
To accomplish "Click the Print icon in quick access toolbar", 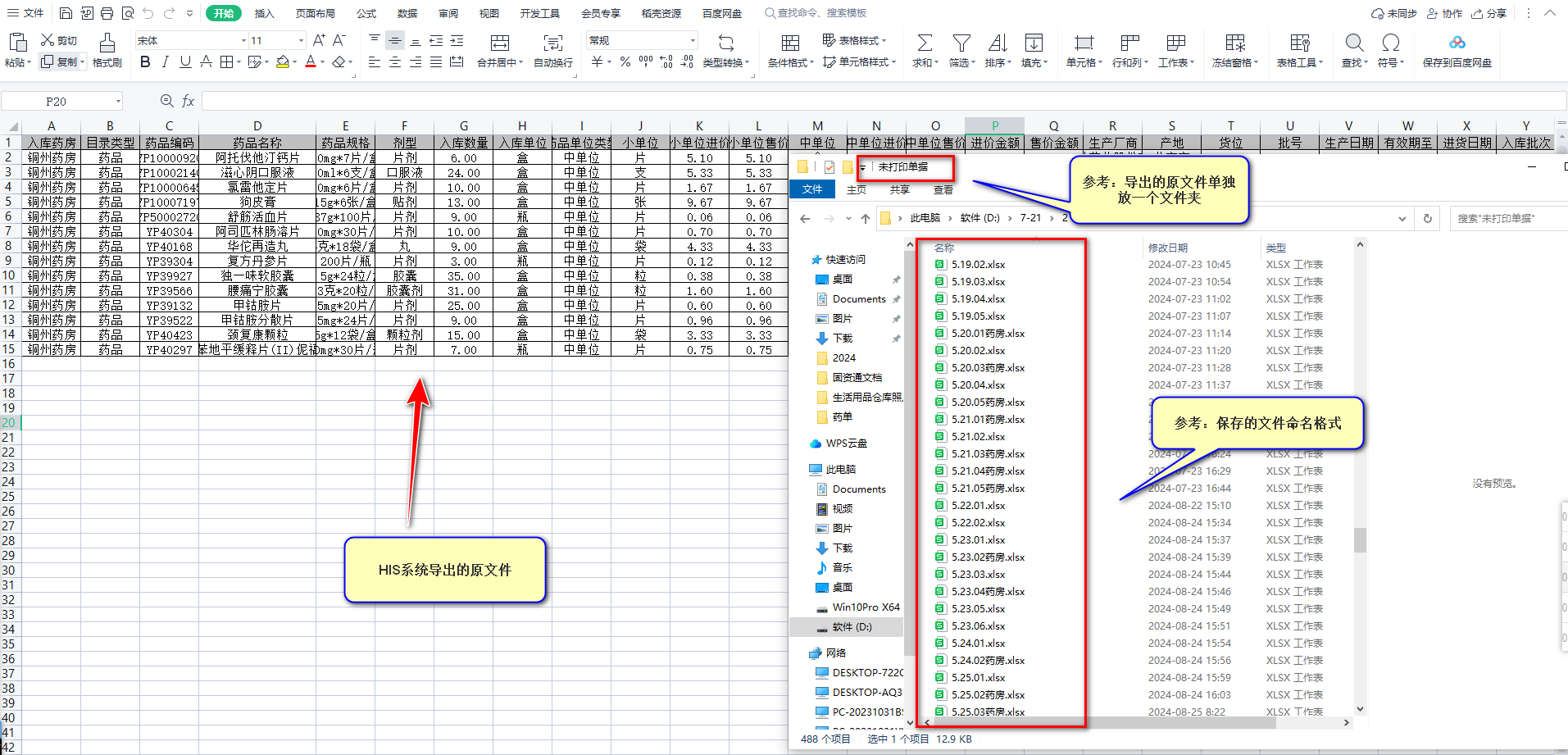I will tap(107, 13).
